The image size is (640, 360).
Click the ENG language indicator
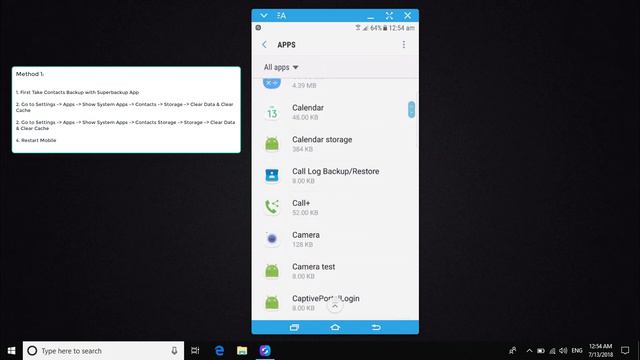click(x=577, y=351)
